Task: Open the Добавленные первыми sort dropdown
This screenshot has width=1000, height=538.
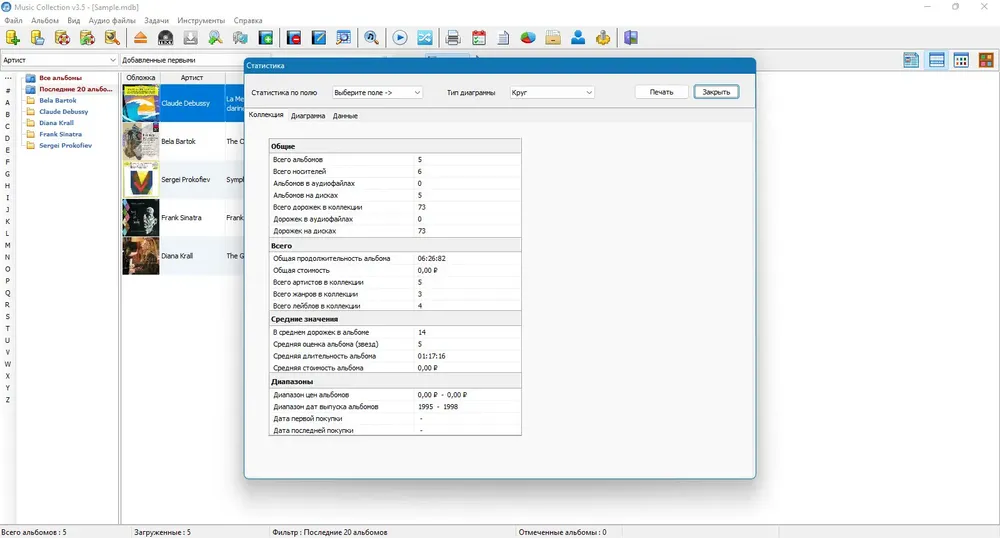Action: coord(182,60)
